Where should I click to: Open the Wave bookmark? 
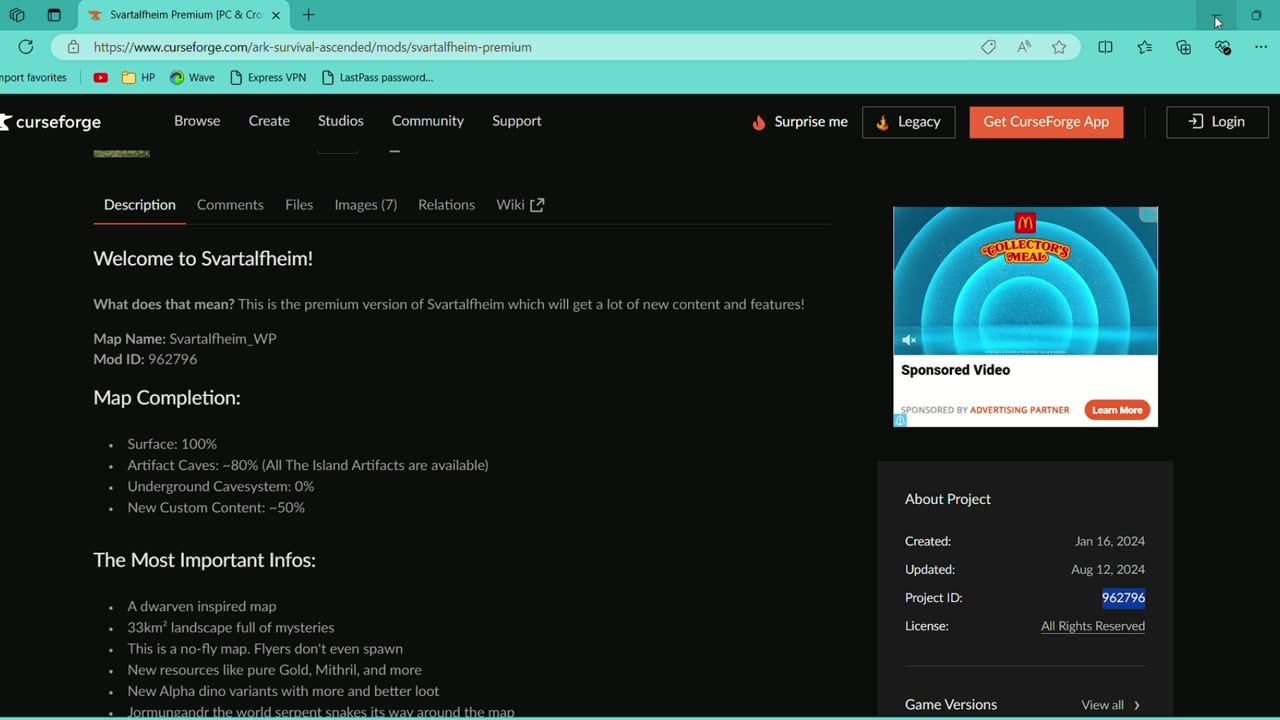(x=192, y=77)
